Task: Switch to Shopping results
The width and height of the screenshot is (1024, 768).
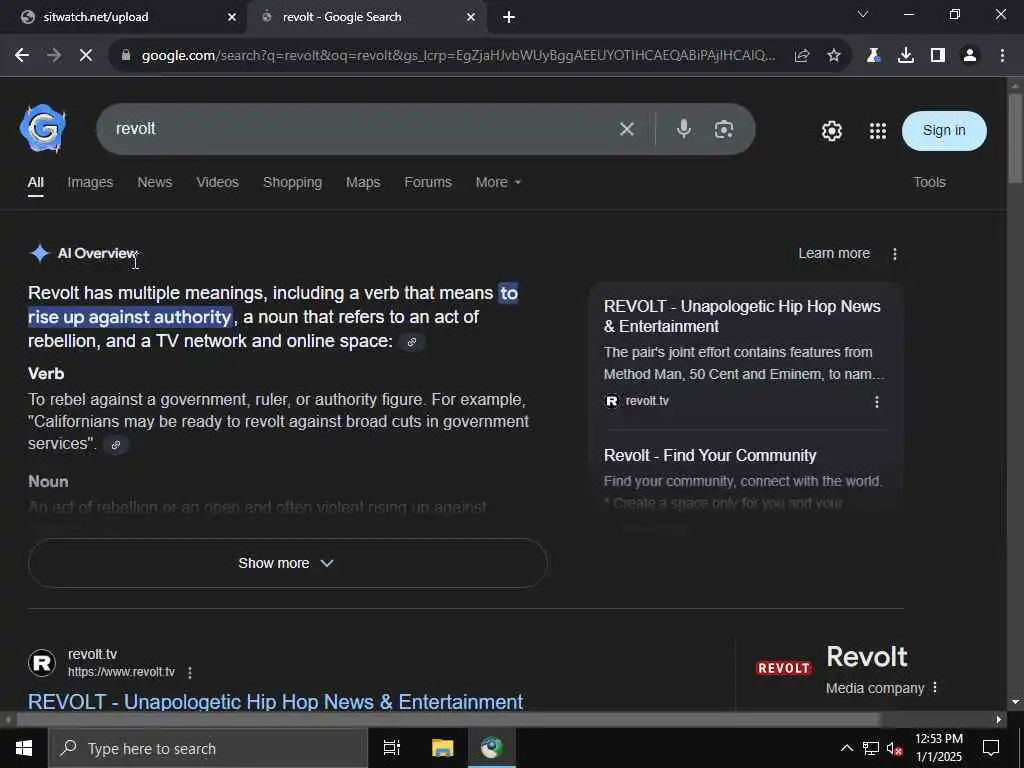Action: click(x=292, y=182)
